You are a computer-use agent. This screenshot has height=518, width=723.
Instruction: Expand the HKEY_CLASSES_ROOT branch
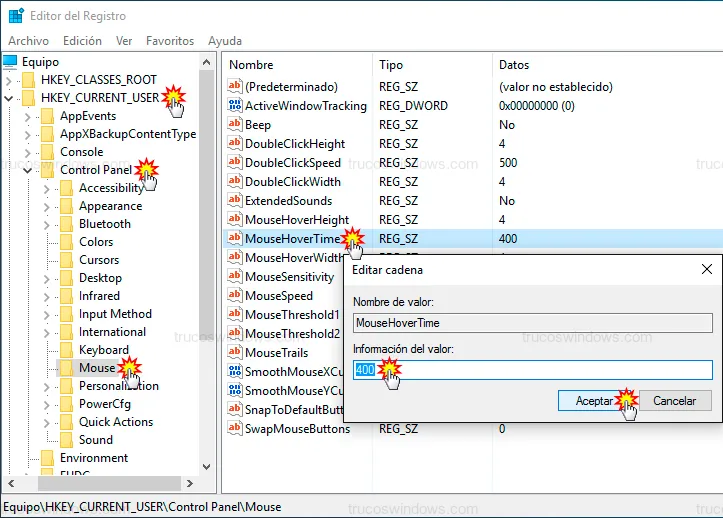[10, 80]
